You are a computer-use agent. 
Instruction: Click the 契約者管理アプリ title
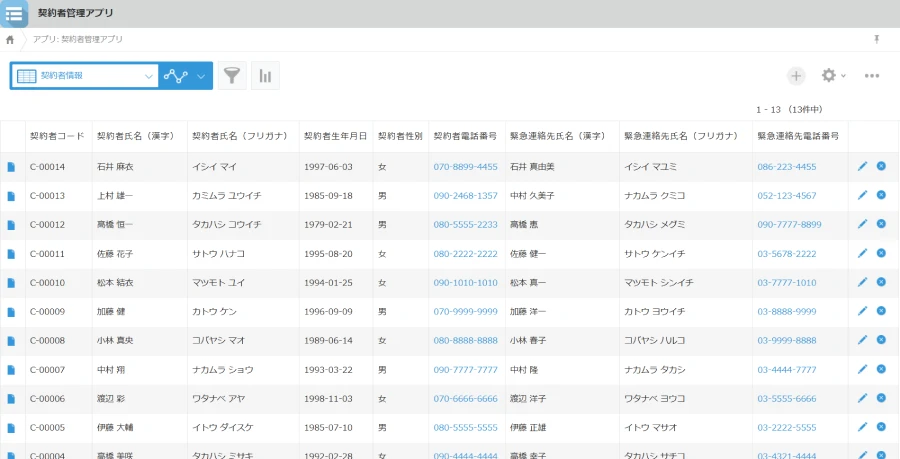click(x=75, y=13)
